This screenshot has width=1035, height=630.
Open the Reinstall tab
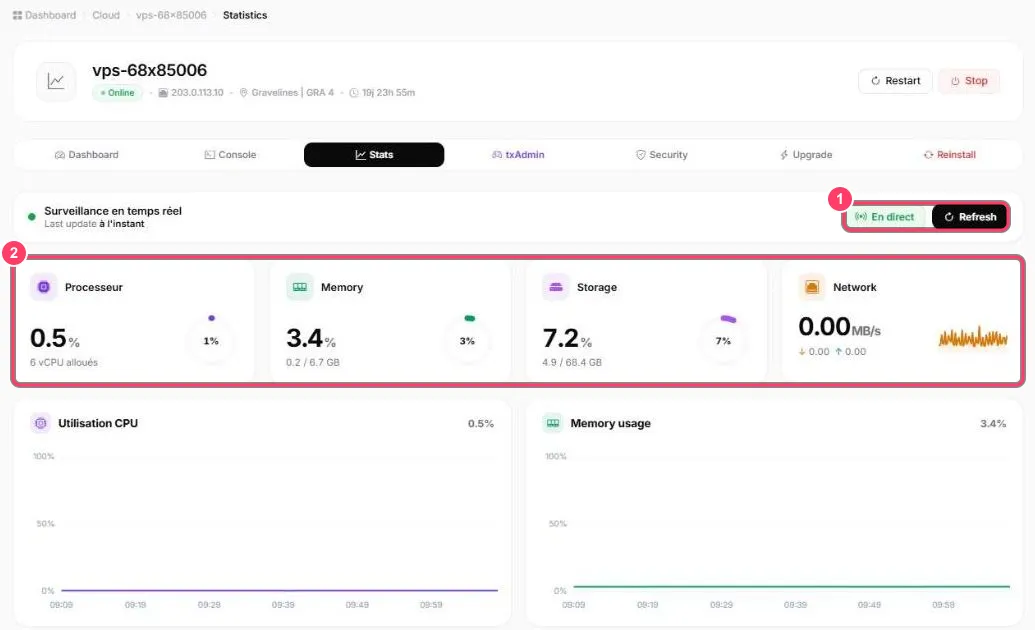point(949,155)
